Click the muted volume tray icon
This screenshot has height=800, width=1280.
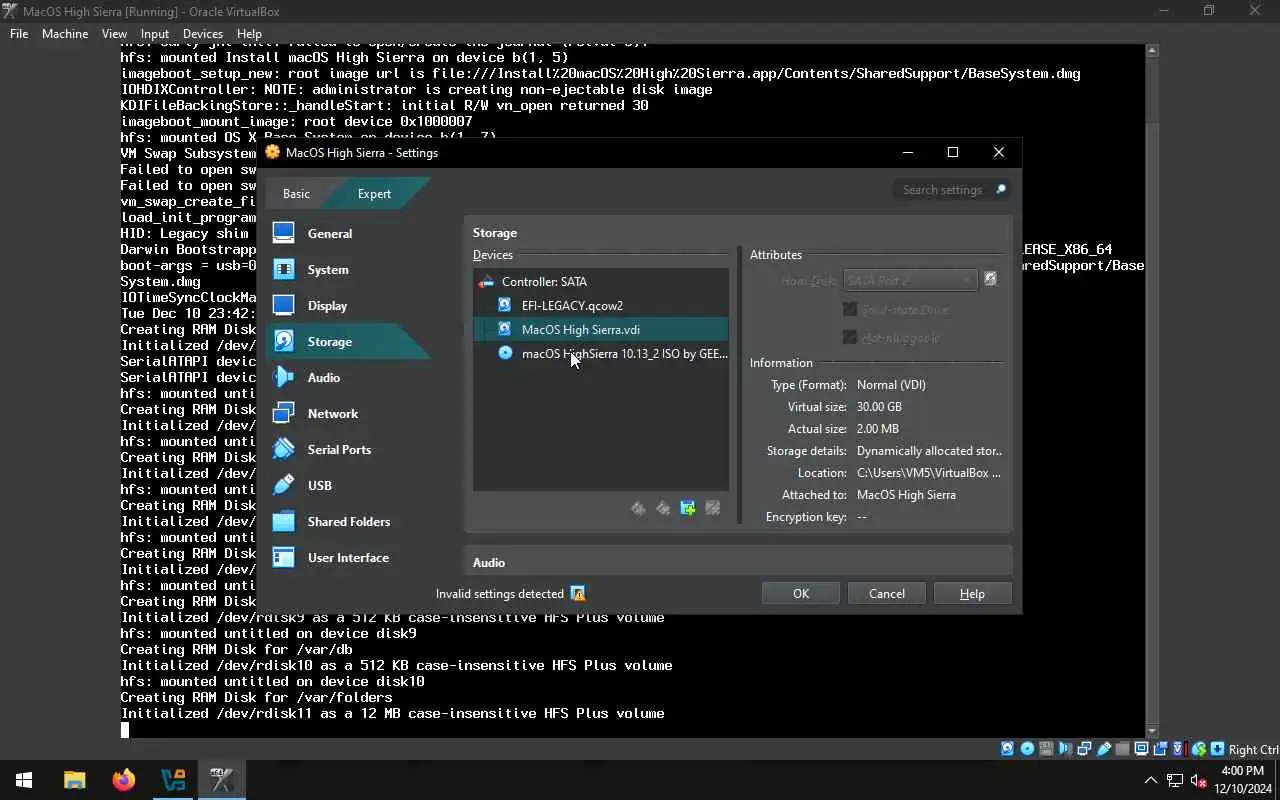(x=1198, y=780)
